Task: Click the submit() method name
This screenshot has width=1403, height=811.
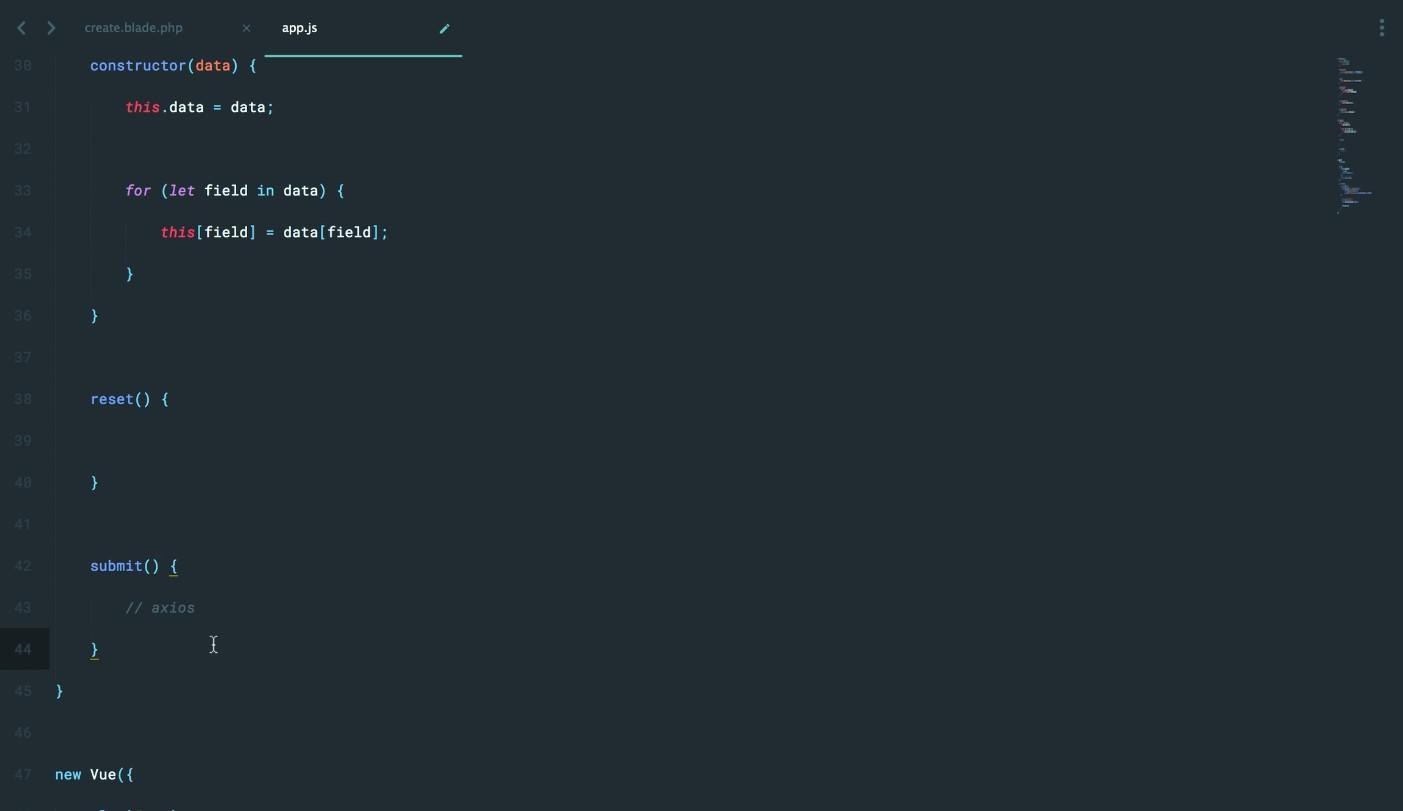Action: click(x=116, y=566)
